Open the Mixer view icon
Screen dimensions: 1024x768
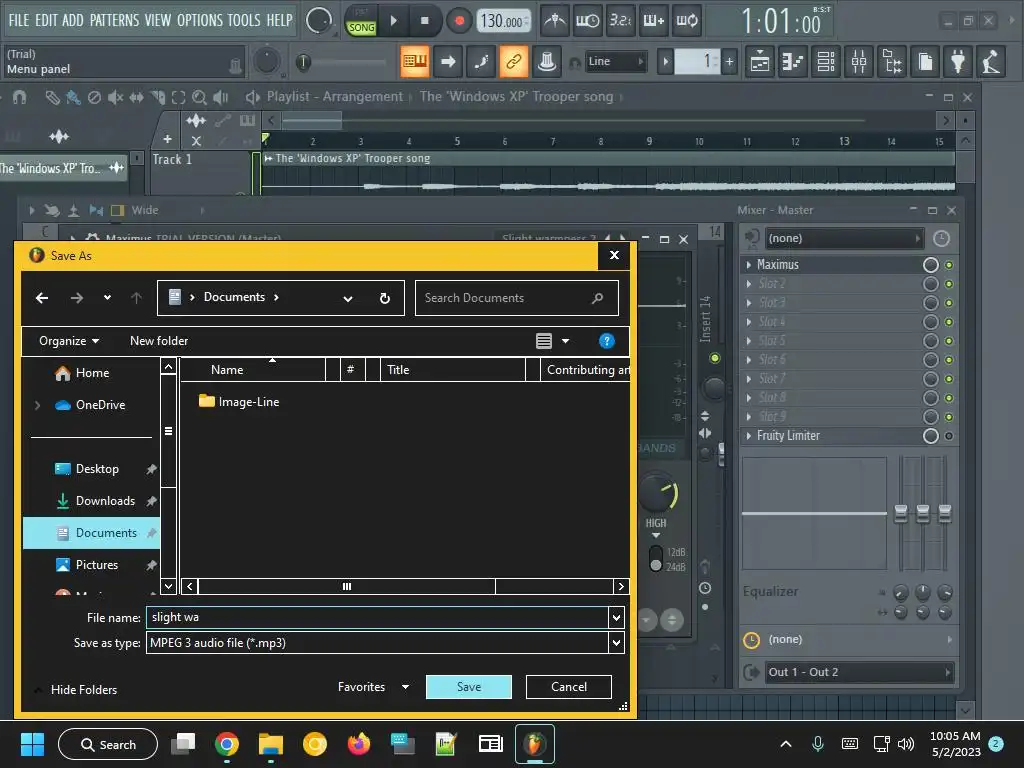[x=859, y=62]
